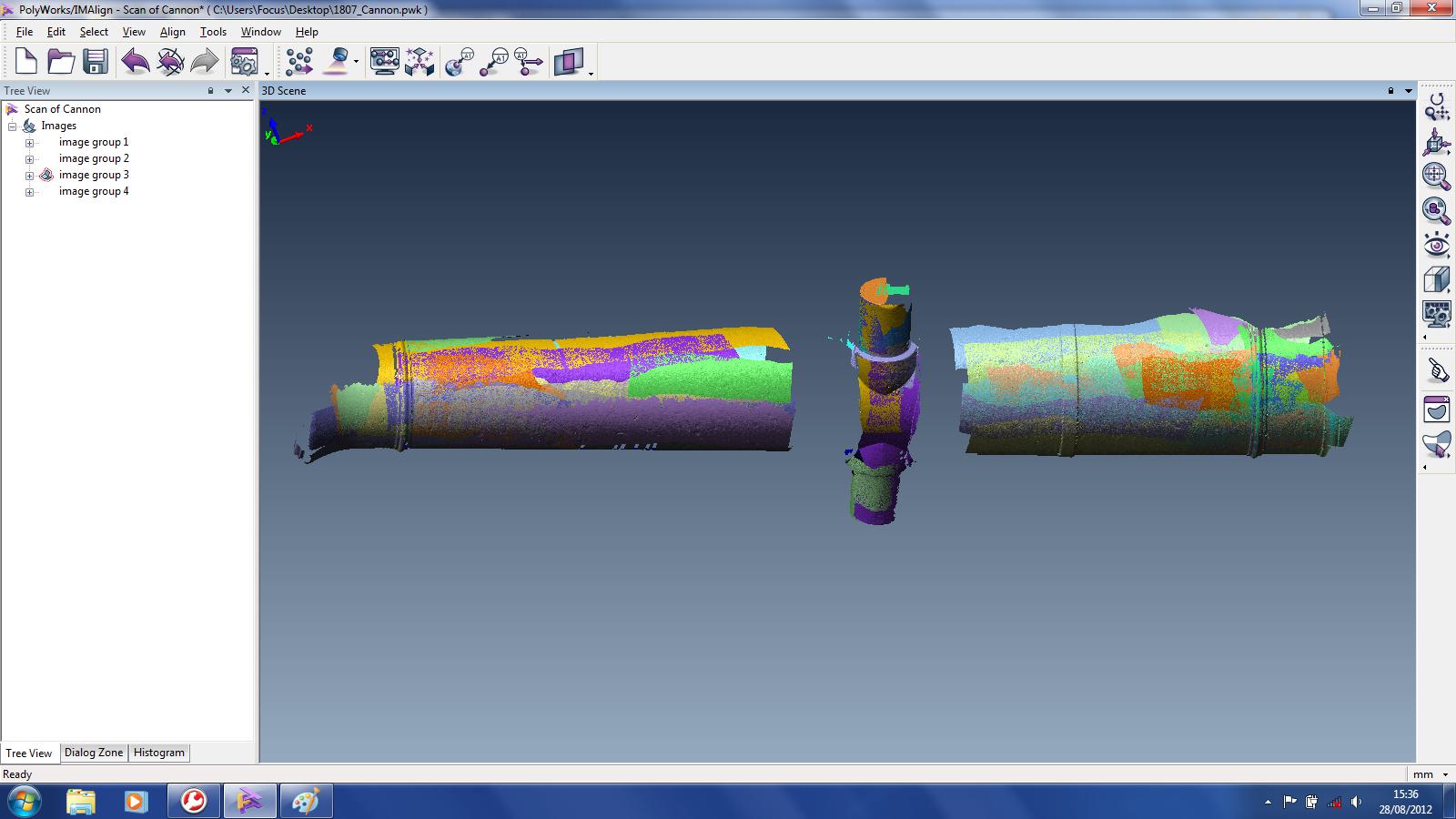Click the Save project floppy disk icon
Image resolution: width=1456 pixels, height=819 pixels.
click(96, 62)
